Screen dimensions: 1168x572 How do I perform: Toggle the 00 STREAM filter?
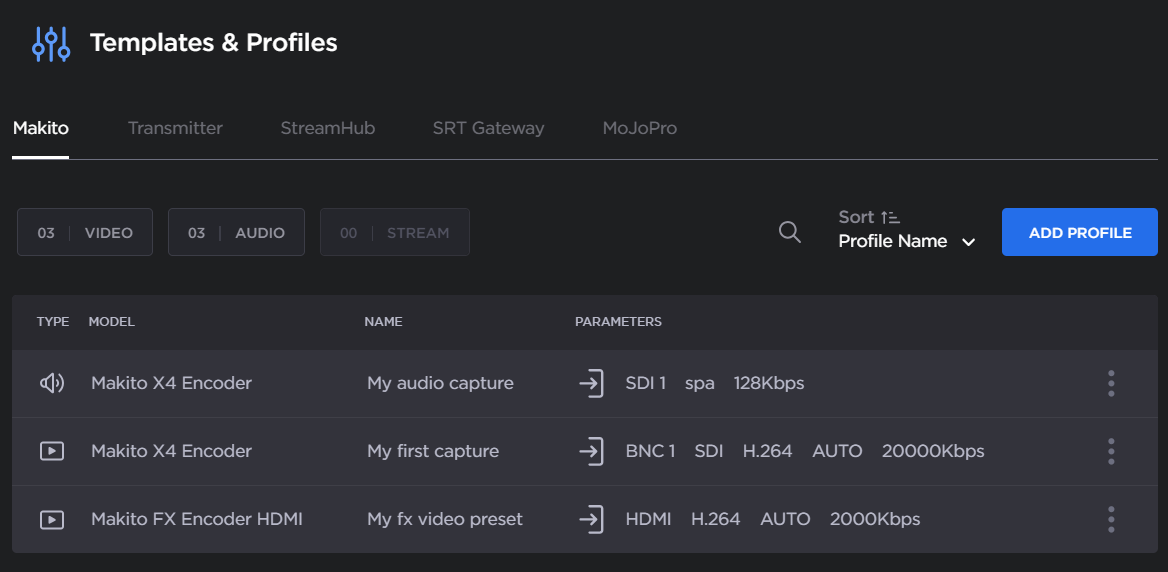pos(394,232)
